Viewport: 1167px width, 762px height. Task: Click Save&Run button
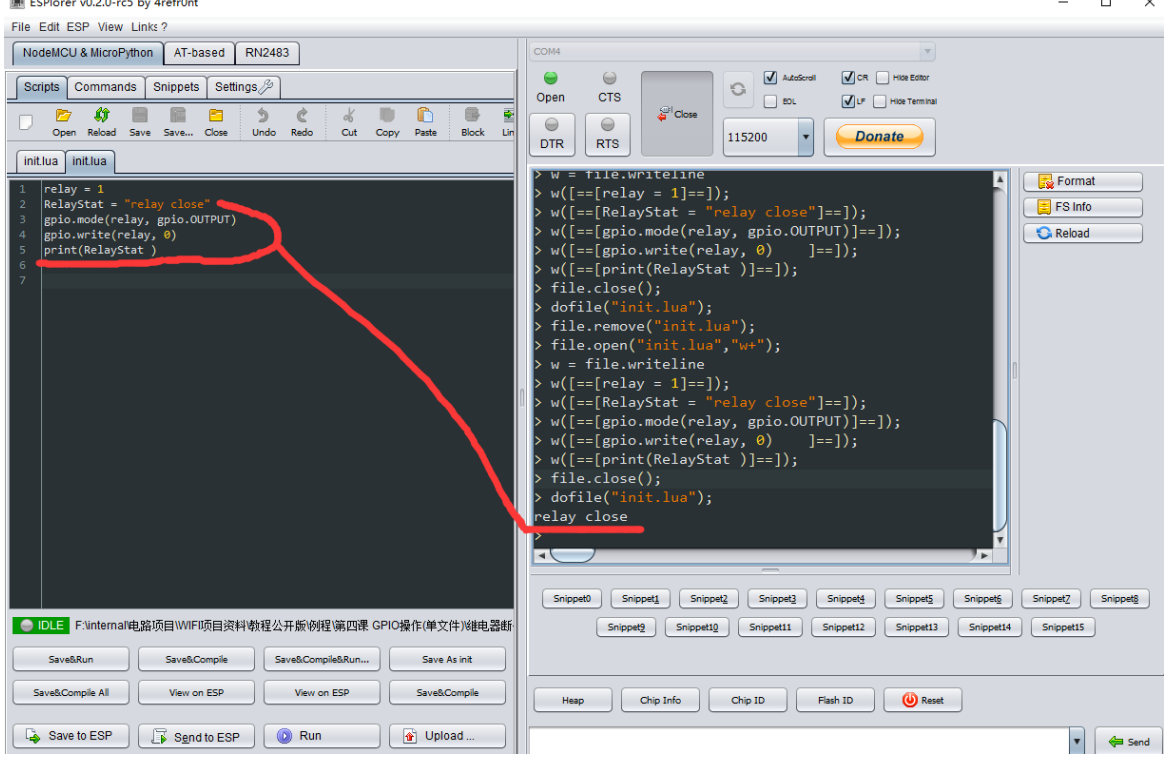click(71, 659)
